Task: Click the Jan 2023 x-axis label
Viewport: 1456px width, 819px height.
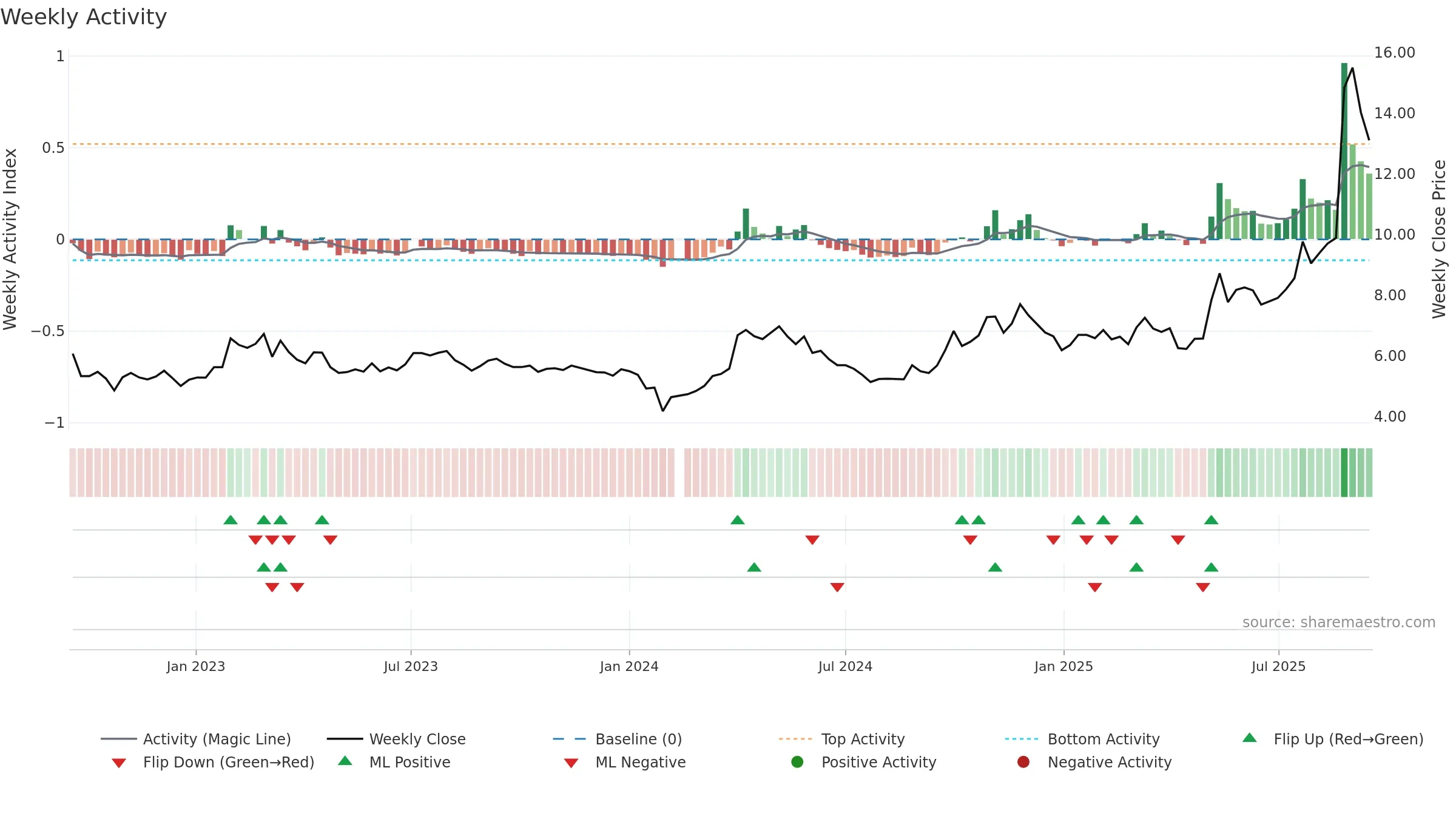Action: (195, 666)
